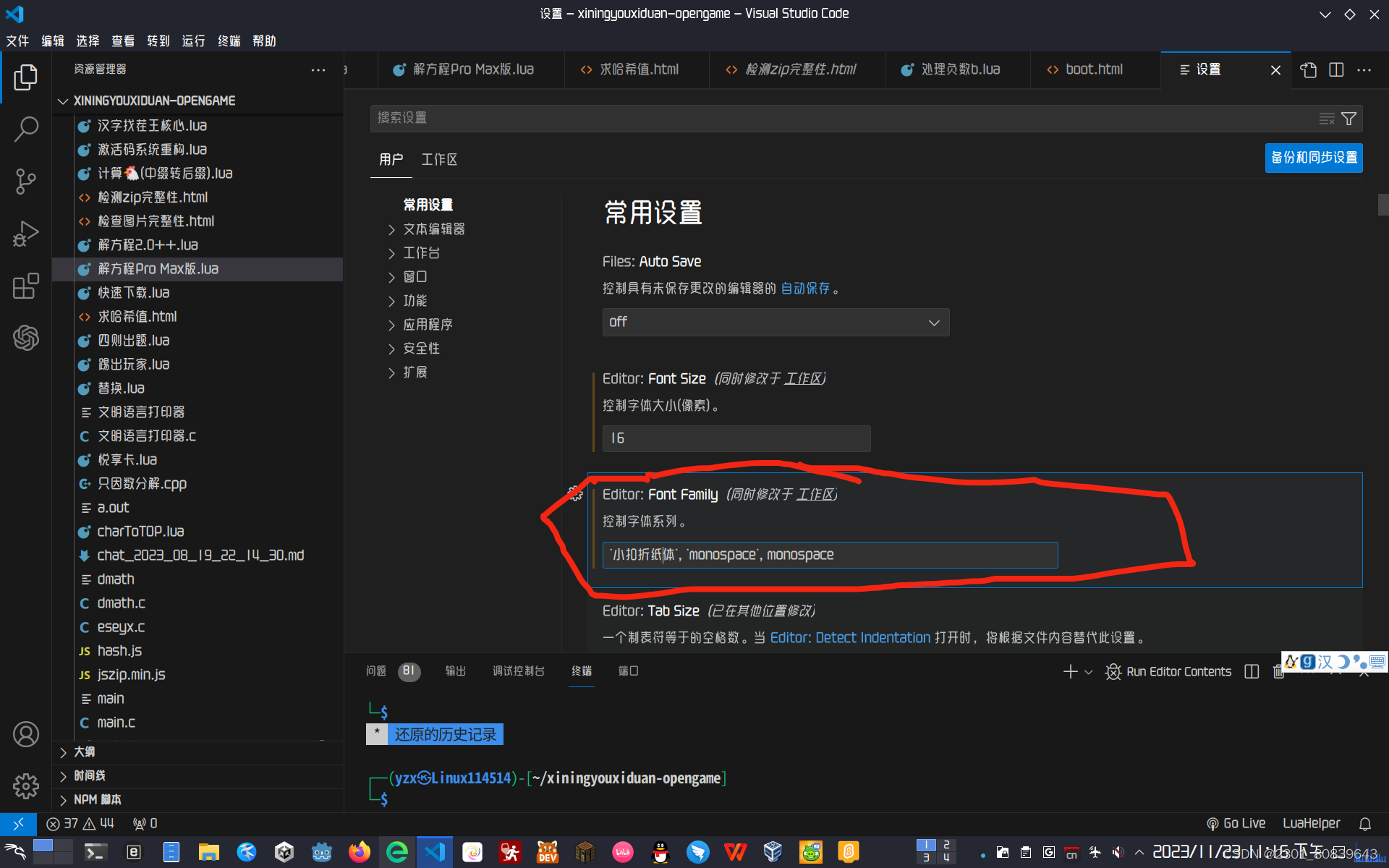1389x868 pixels.
Task: Click the Font Size input field
Action: tap(736, 438)
